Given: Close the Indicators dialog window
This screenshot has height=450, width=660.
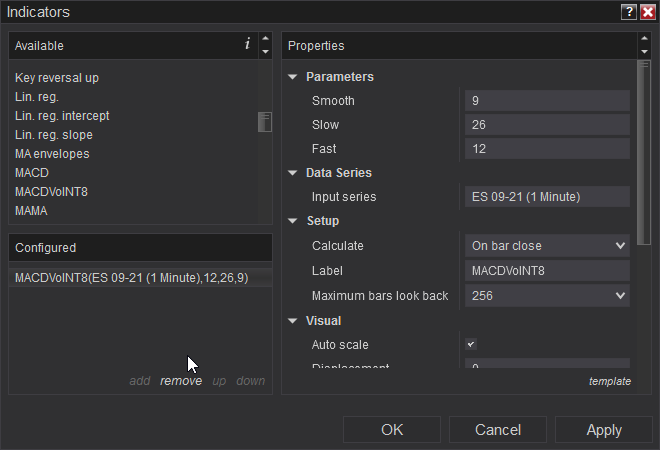Looking at the screenshot, I should tap(647, 12).
